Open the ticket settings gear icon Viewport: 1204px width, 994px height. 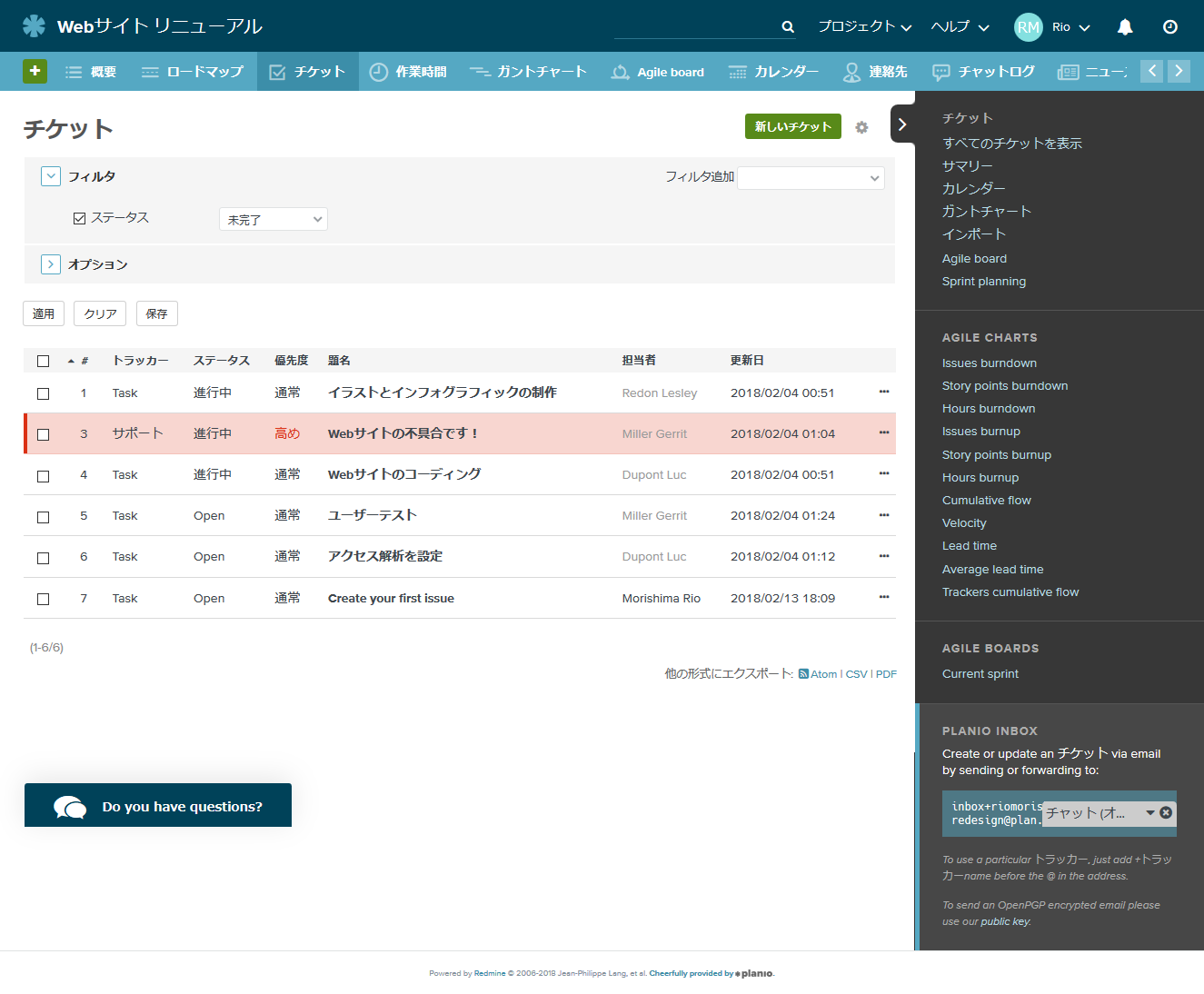[861, 127]
